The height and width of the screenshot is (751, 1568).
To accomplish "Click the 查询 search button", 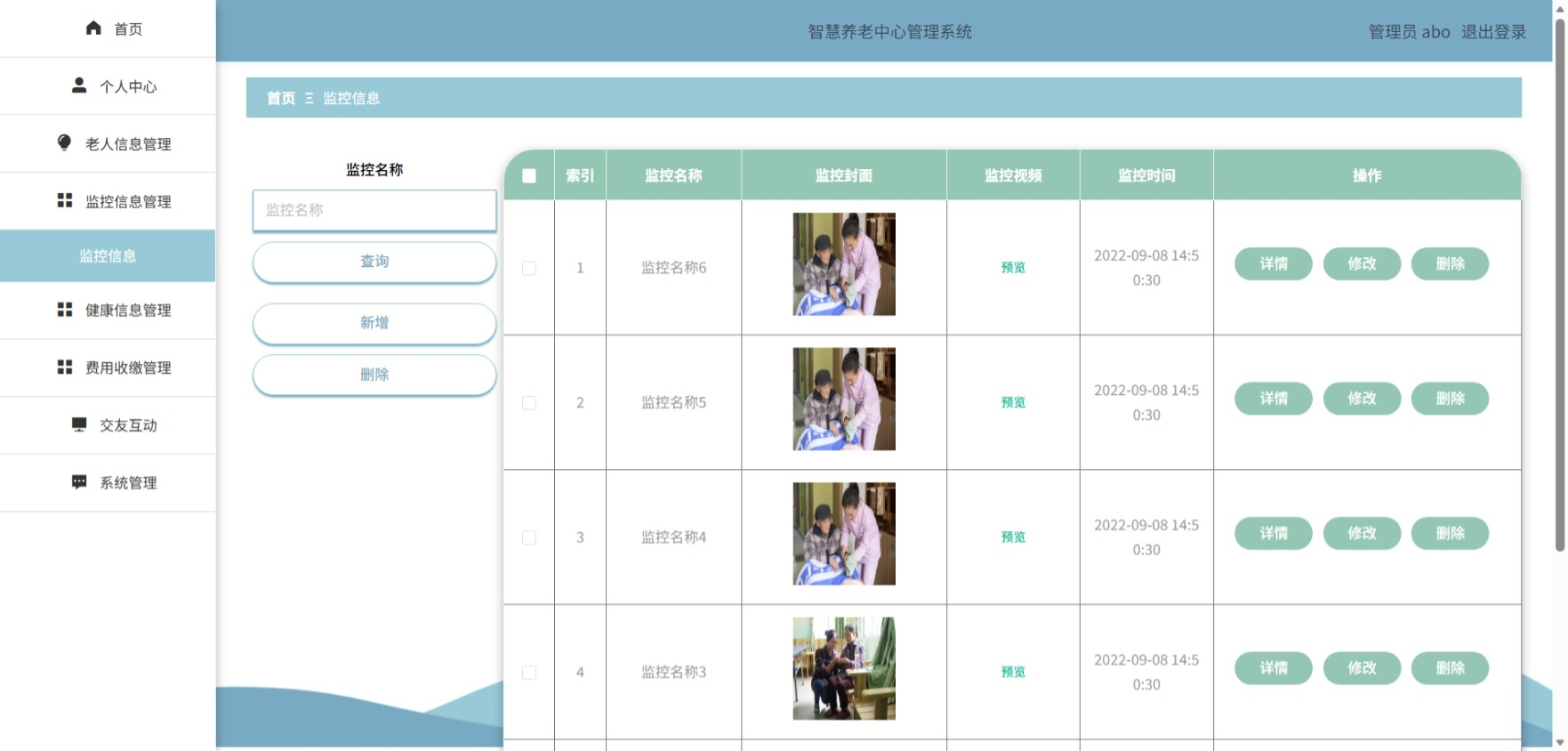I will coord(374,262).
